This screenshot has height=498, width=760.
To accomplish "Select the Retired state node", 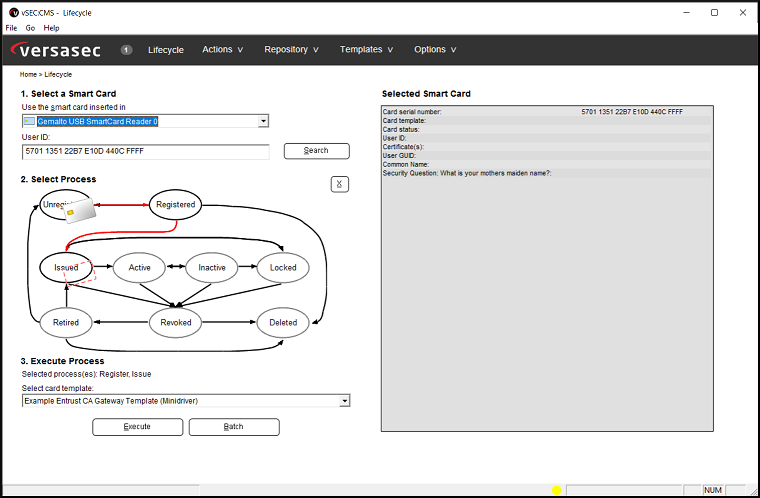I will pos(66,322).
